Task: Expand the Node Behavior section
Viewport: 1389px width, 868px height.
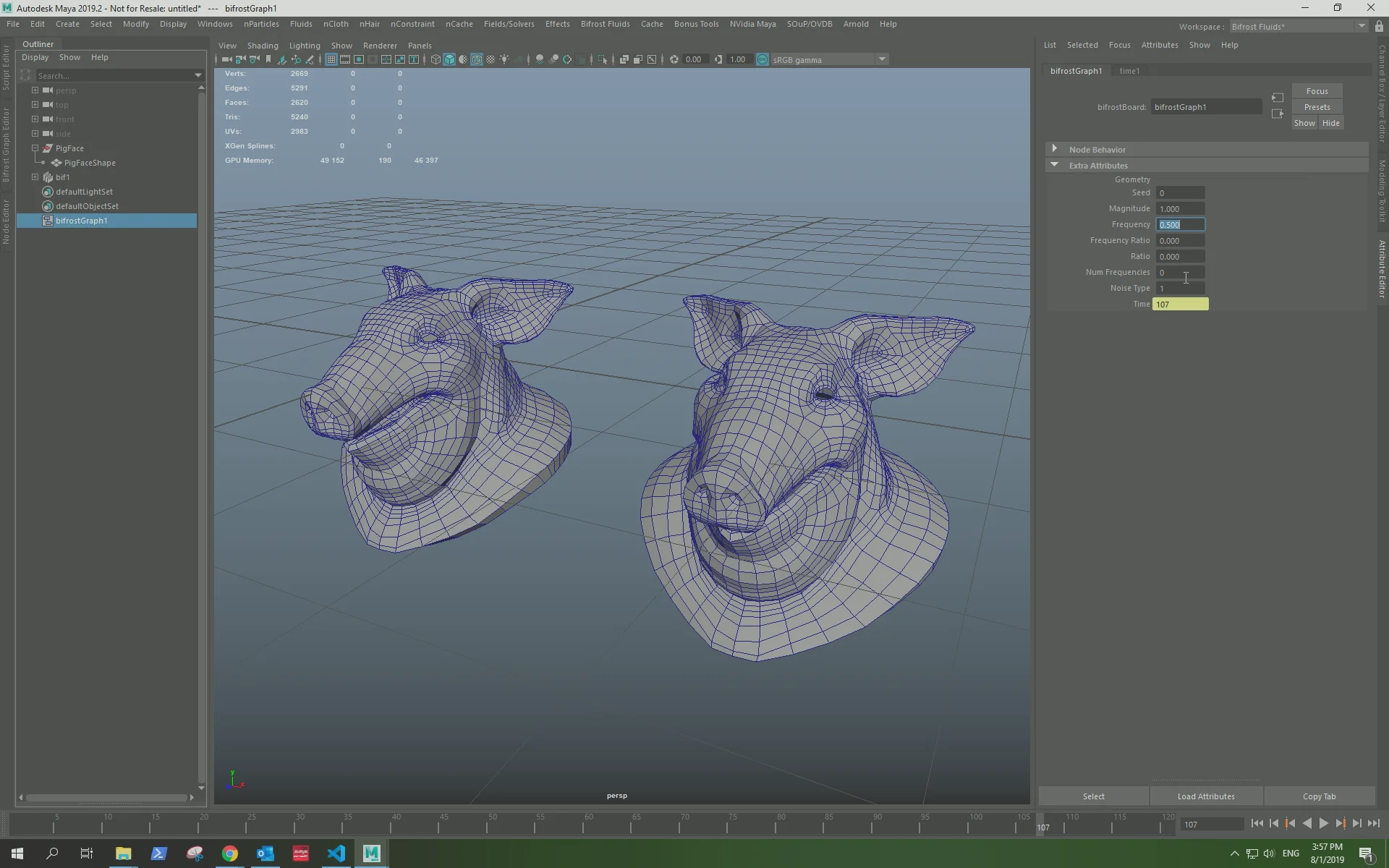Action: pos(1055,149)
